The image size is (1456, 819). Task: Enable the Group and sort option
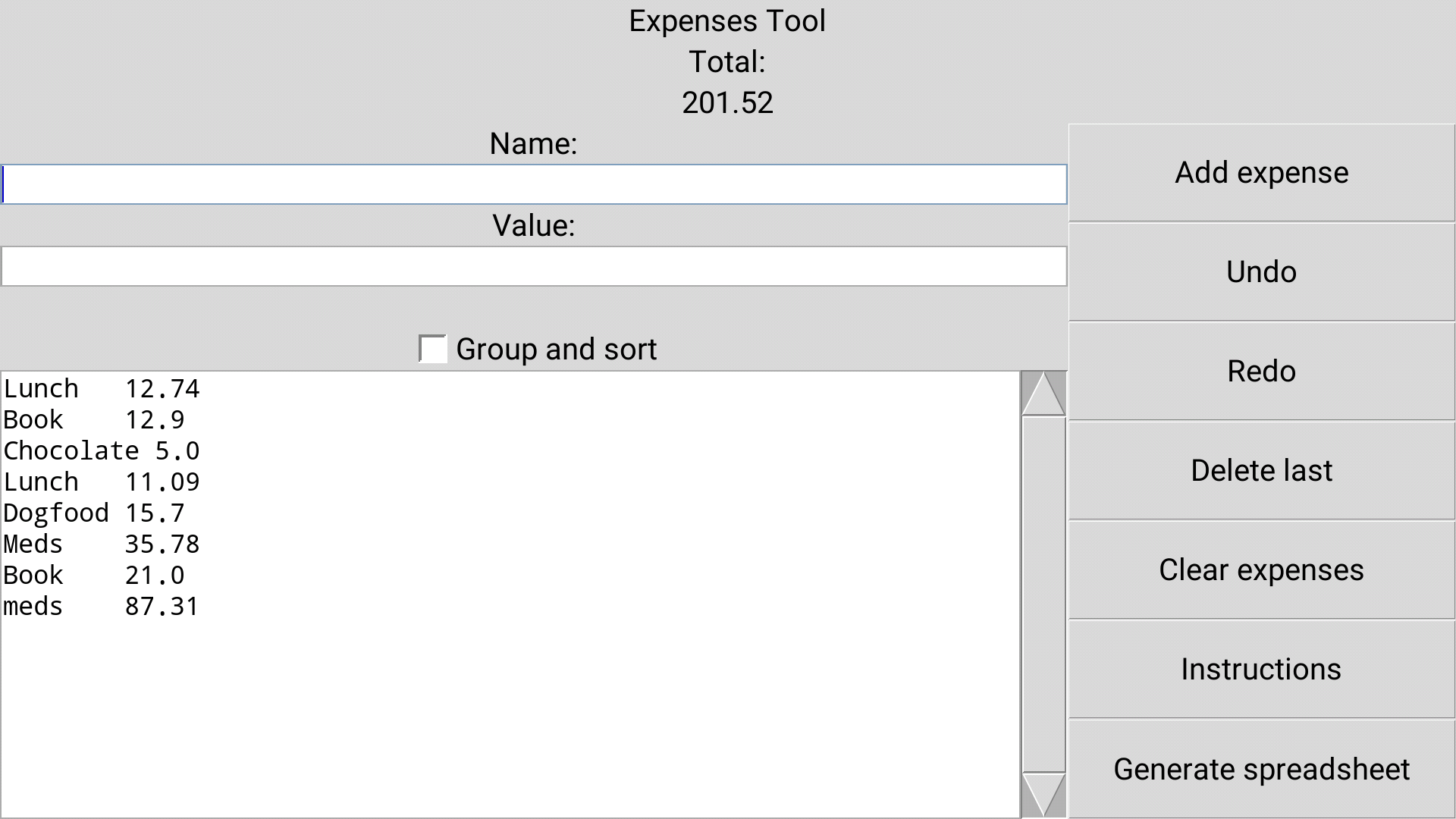click(x=431, y=349)
